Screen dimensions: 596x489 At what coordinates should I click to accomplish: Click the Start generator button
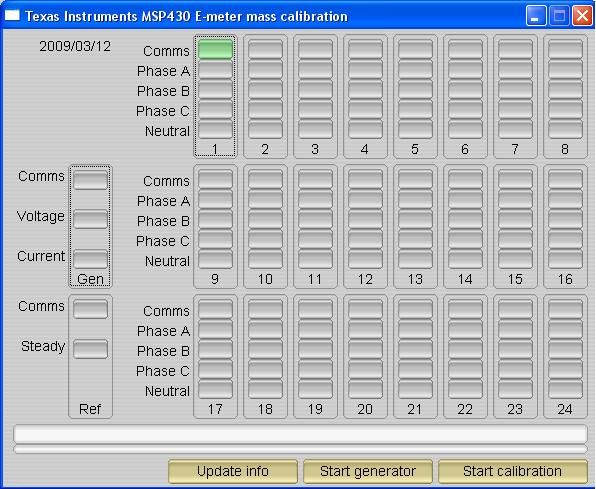pos(368,471)
